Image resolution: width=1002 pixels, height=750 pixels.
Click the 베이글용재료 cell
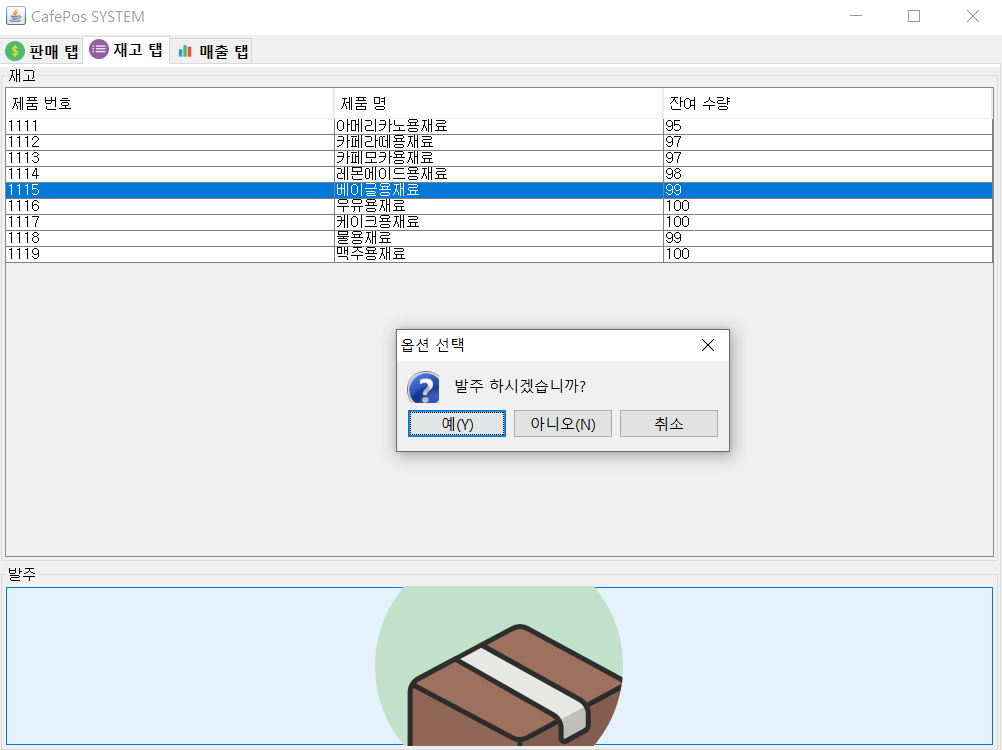coord(498,190)
